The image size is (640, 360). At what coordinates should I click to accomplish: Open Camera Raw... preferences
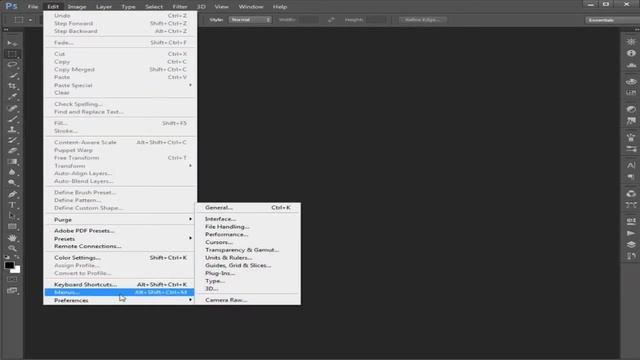pyautogui.click(x=248, y=300)
